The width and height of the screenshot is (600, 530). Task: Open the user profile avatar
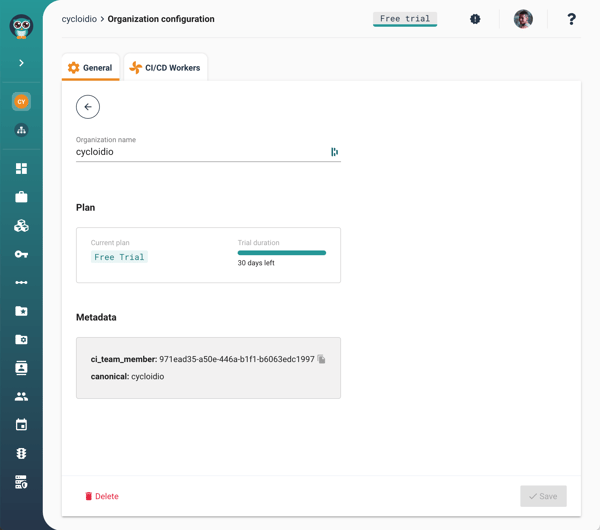point(523,19)
